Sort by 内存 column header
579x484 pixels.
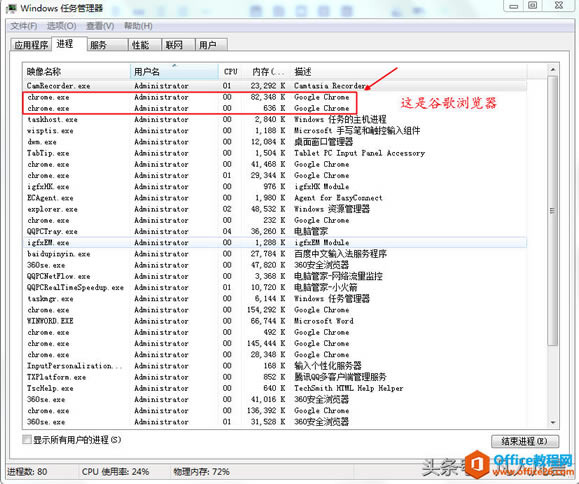[x=267, y=72]
